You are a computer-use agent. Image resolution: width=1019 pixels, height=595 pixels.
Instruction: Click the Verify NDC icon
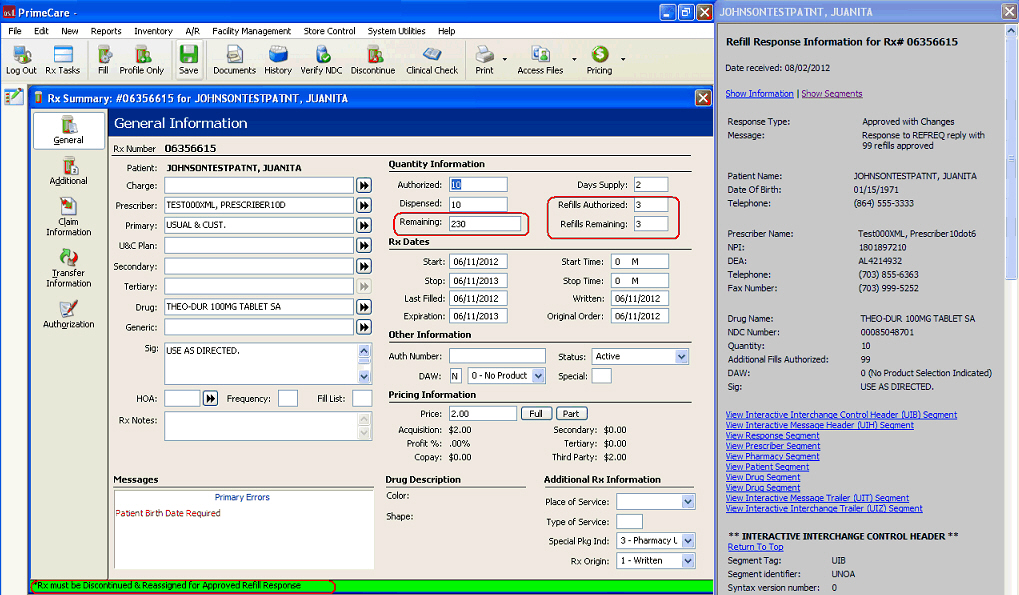click(x=322, y=59)
